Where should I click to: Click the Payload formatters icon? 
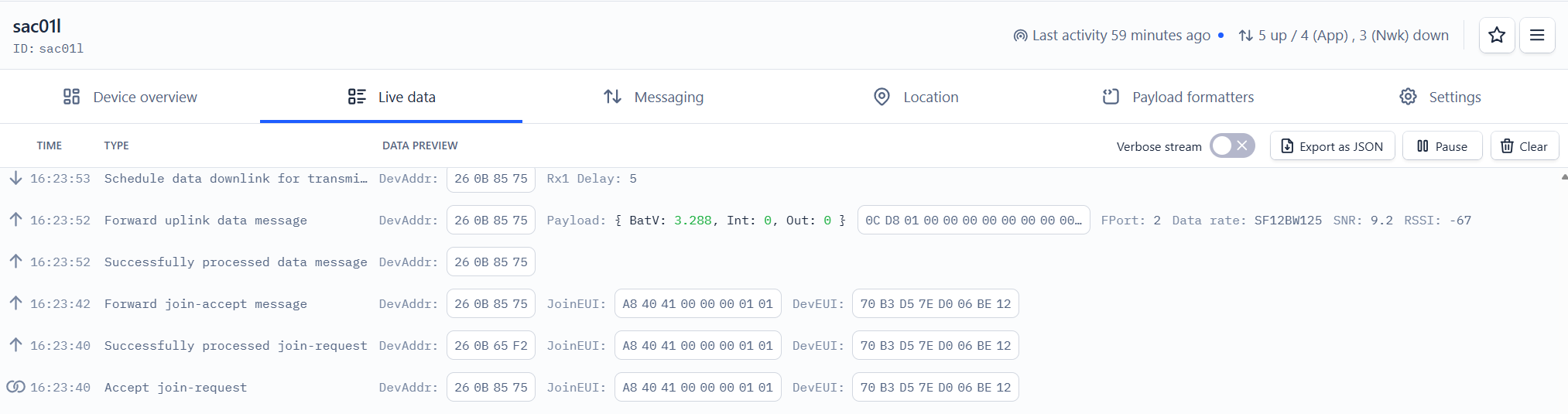1111,97
